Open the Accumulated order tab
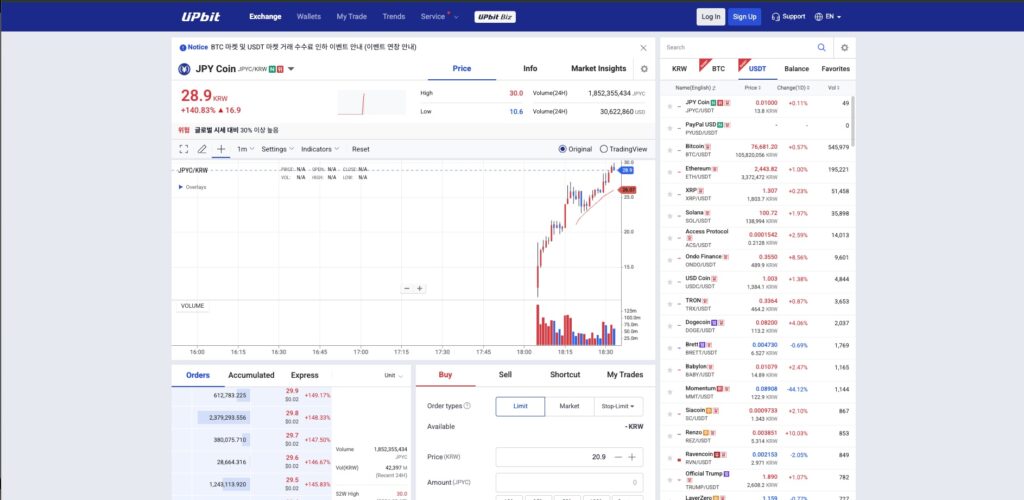This screenshot has width=1024, height=500. pyautogui.click(x=251, y=375)
